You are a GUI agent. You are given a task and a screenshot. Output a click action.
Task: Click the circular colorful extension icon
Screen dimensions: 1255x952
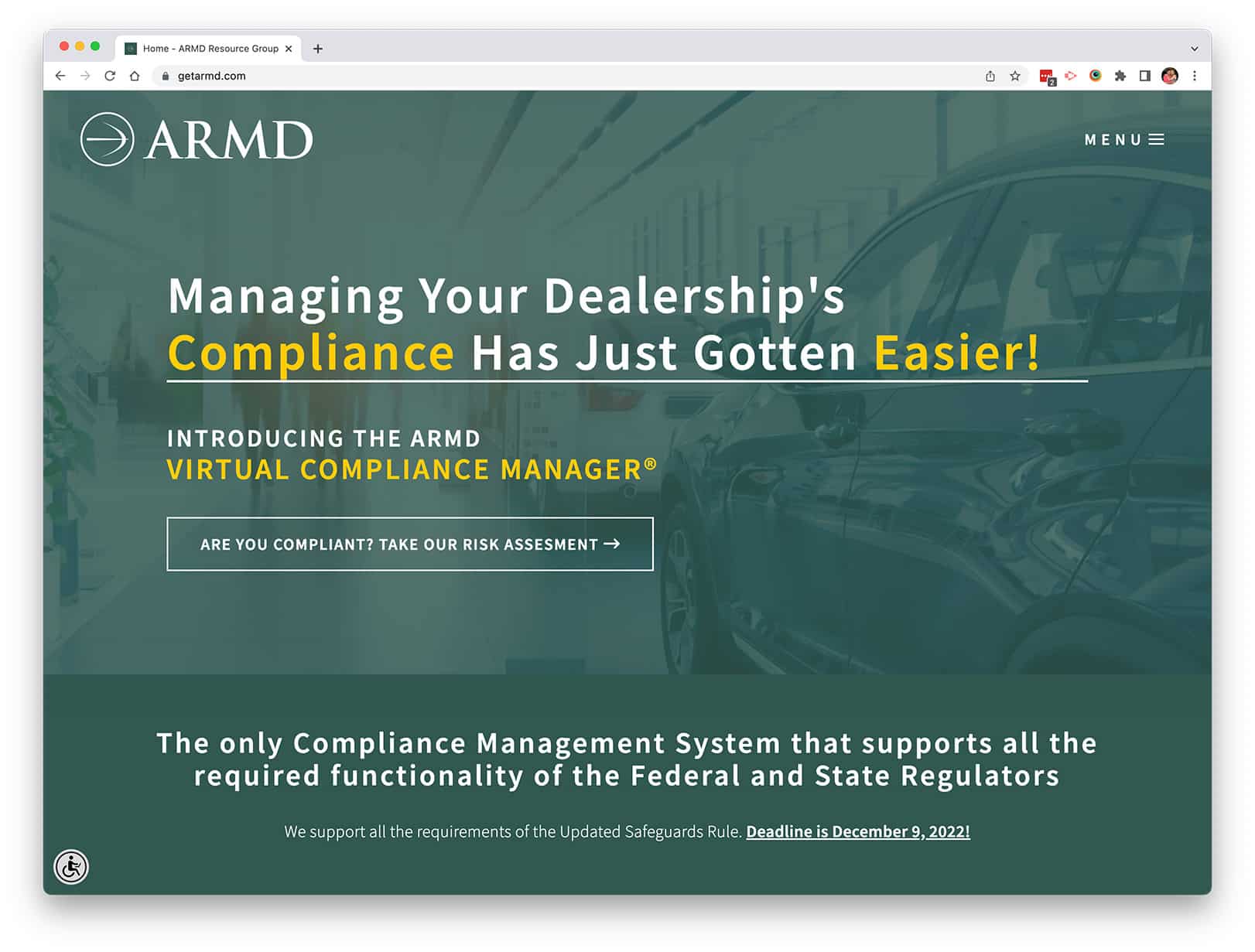pos(1096,76)
